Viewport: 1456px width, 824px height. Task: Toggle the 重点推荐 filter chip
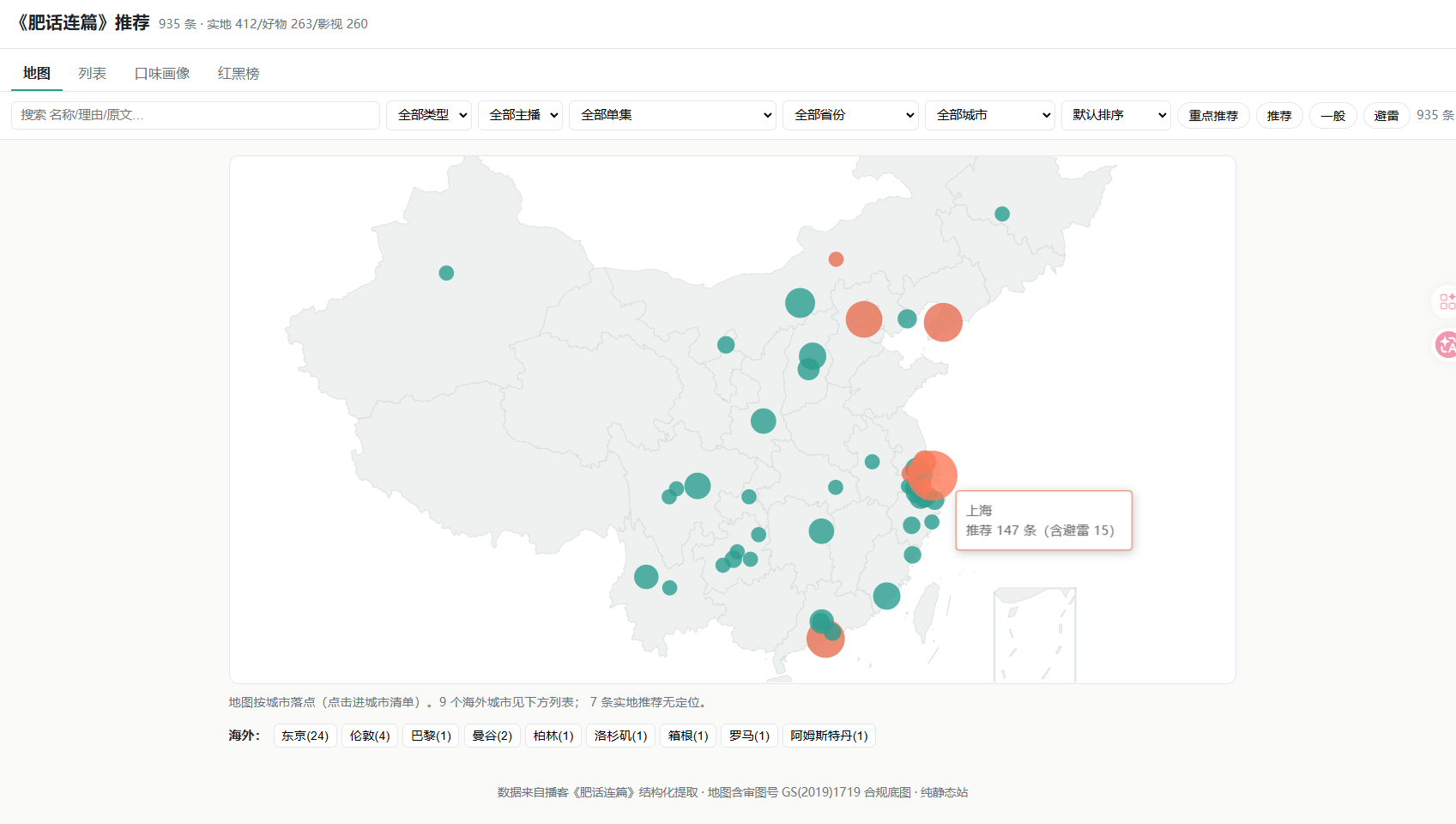1213,115
